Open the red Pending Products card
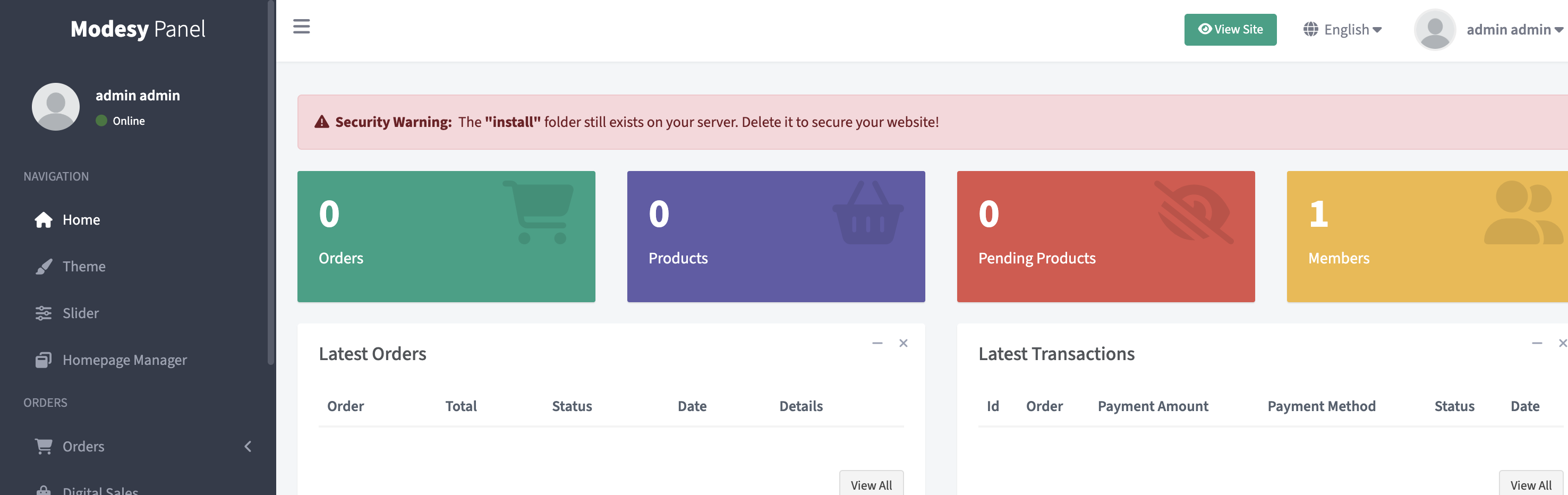The image size is (1568, 495). point(1106,236)
